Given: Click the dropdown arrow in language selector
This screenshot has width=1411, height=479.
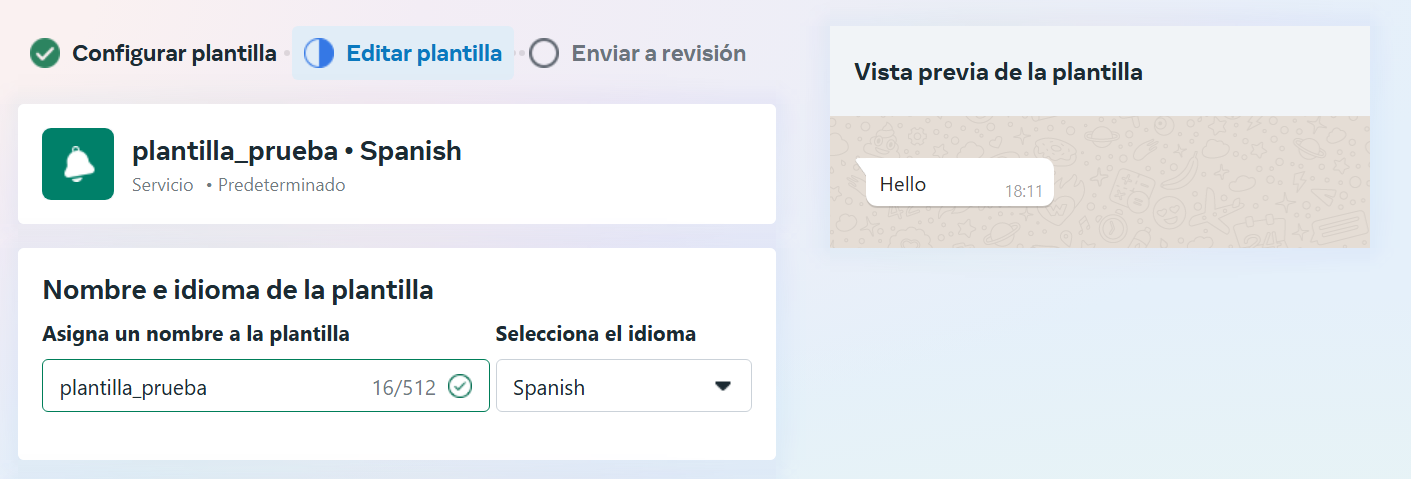Looking at the screenshot, I should coord(723,386).
